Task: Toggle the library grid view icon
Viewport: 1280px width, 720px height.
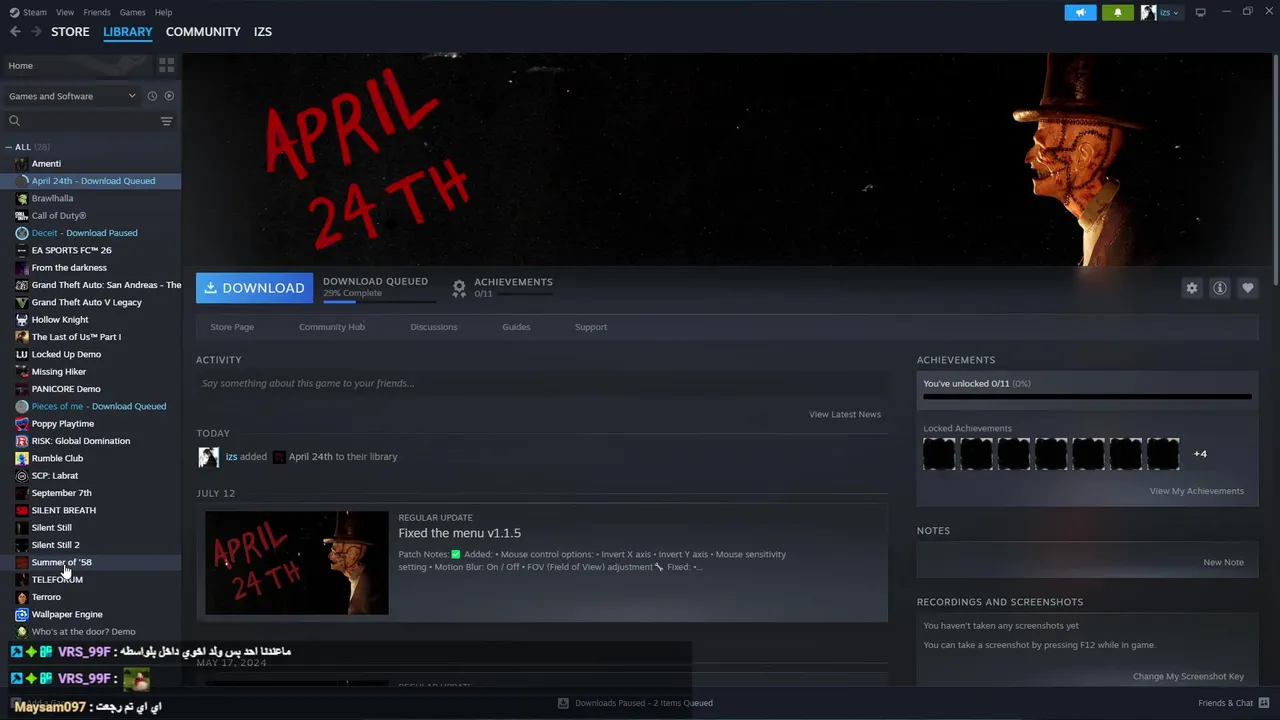Action: point(166,65)
